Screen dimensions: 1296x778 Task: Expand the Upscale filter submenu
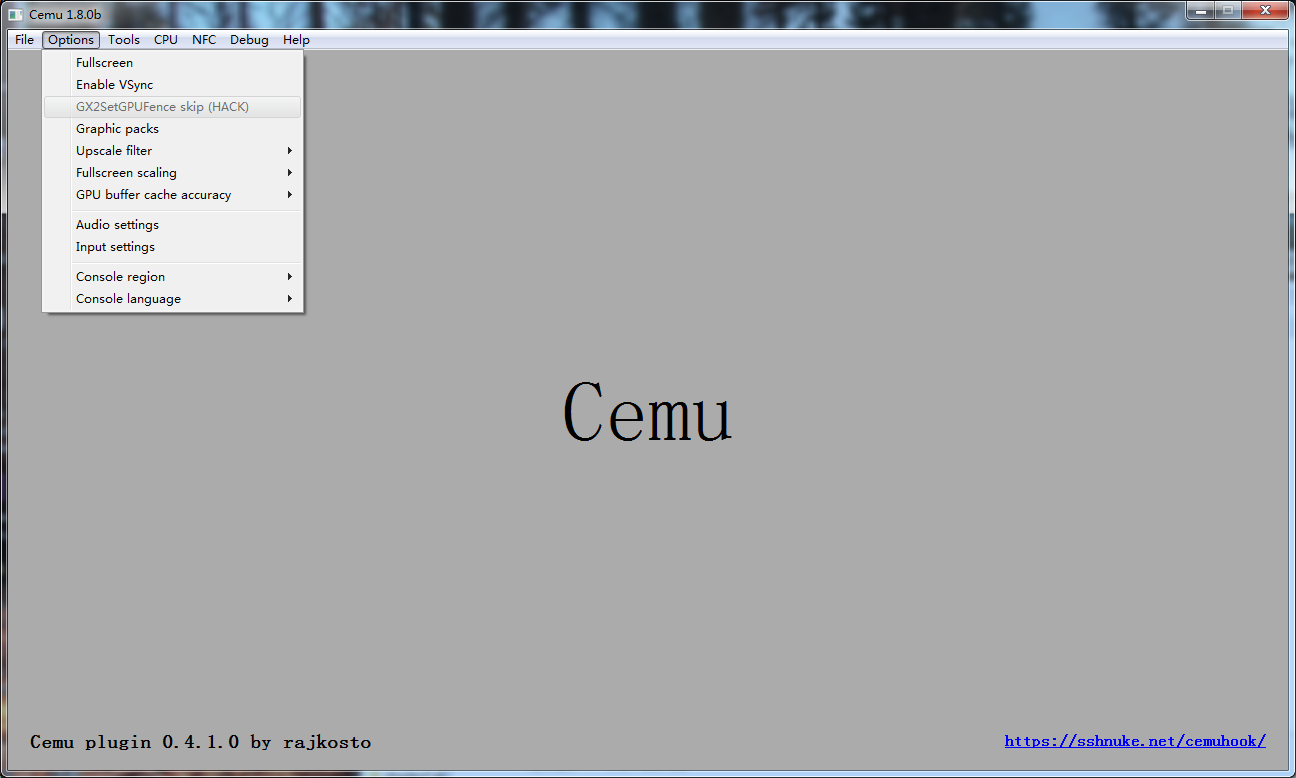[x=172, y=151]
